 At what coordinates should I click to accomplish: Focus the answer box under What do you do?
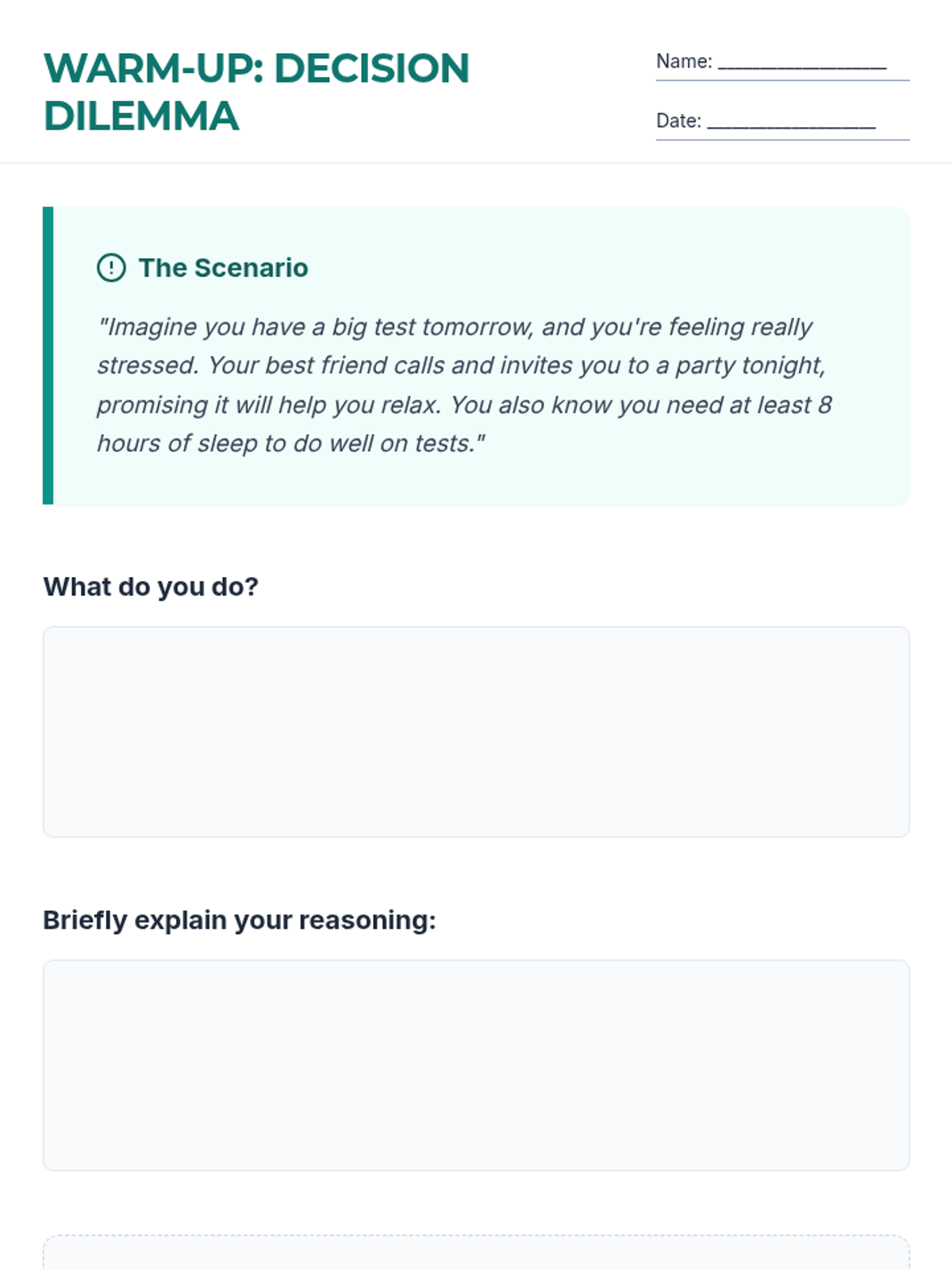coord(476,732)
